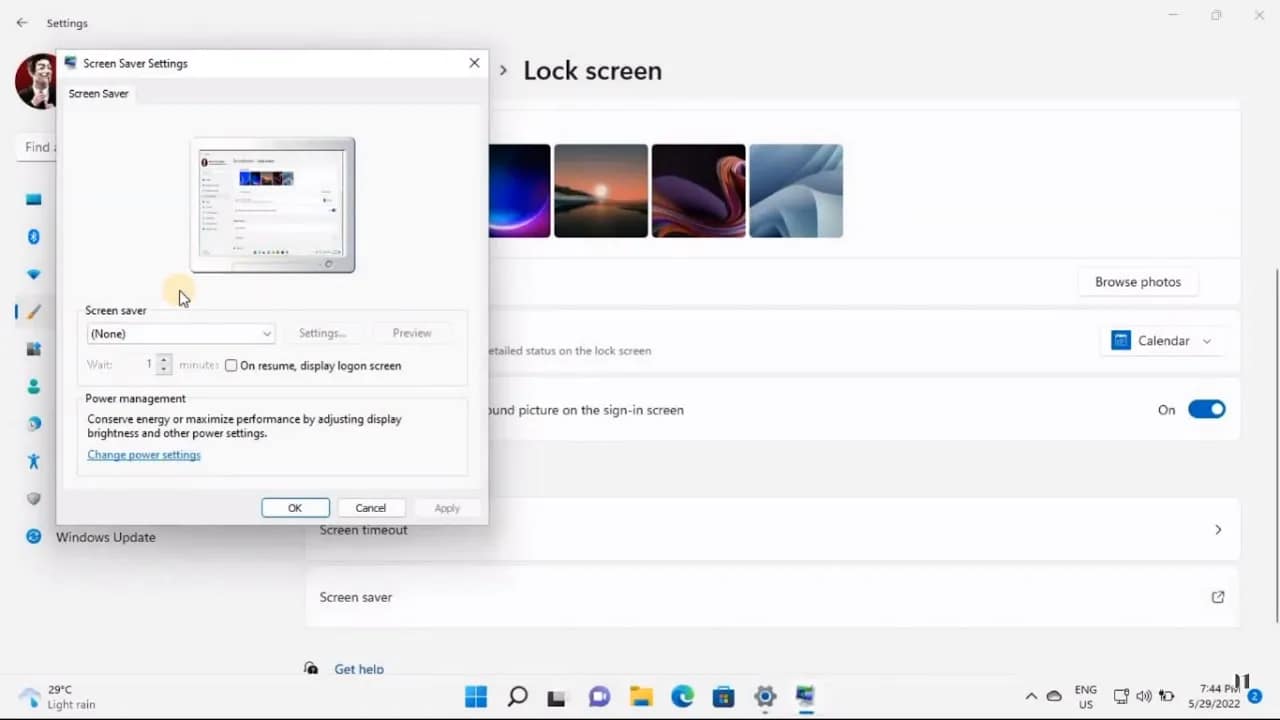The width and height of the screenshot is (1280, 720).
Task: Click the Browse photos button
Action: 1137,281
